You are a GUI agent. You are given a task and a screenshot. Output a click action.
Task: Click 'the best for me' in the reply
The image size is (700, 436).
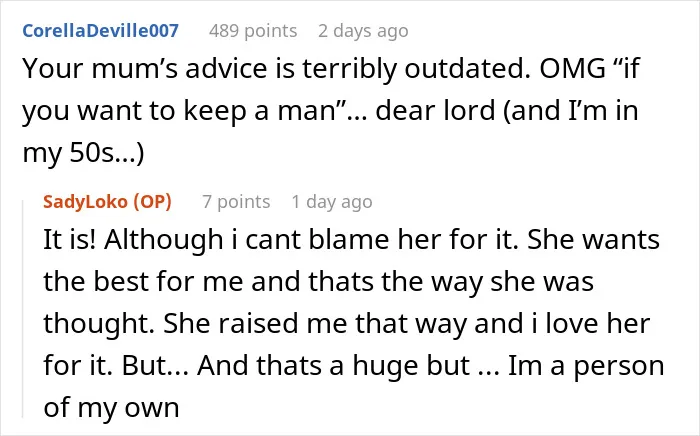click(143, 282)
